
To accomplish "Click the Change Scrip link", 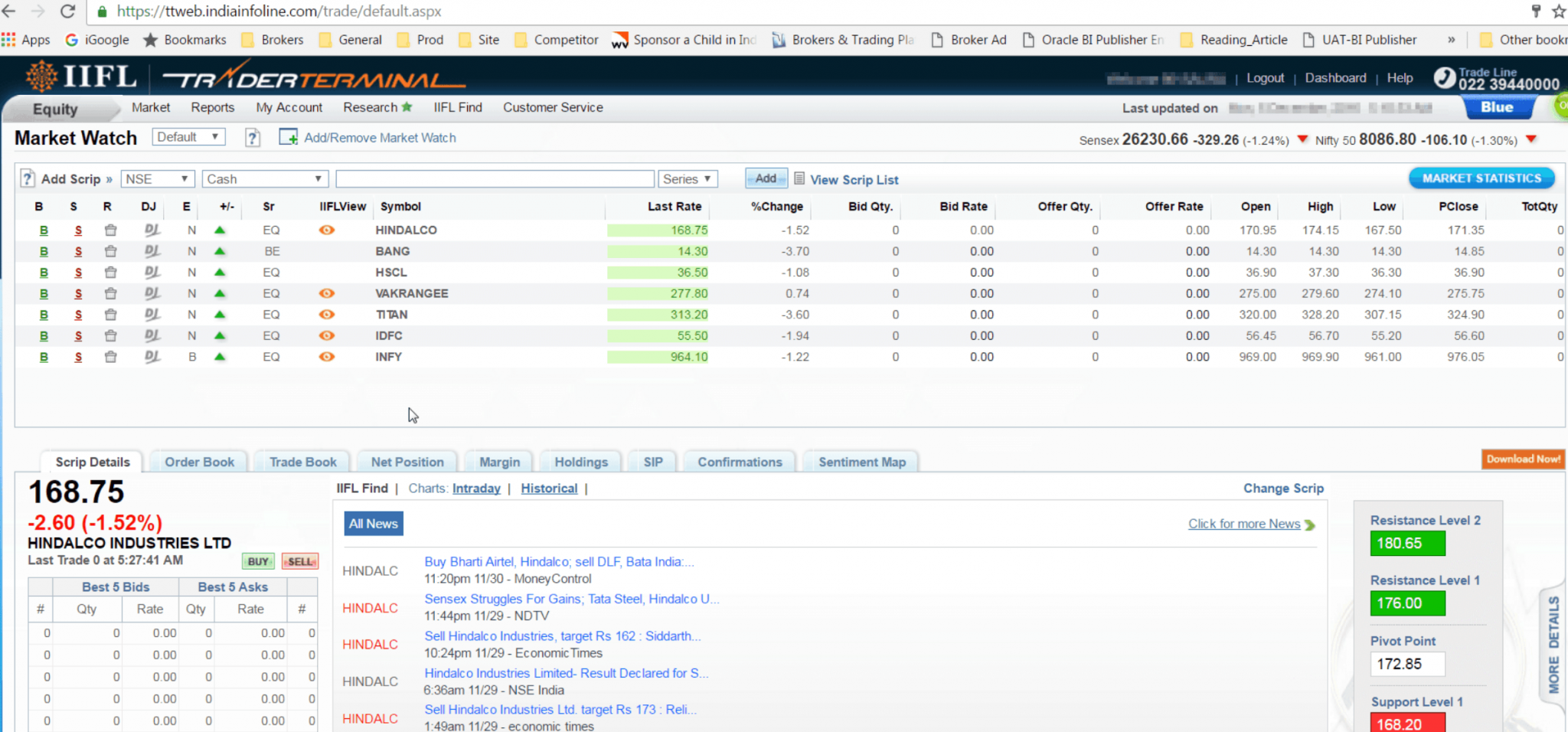I will click(x=1283, y=489).
